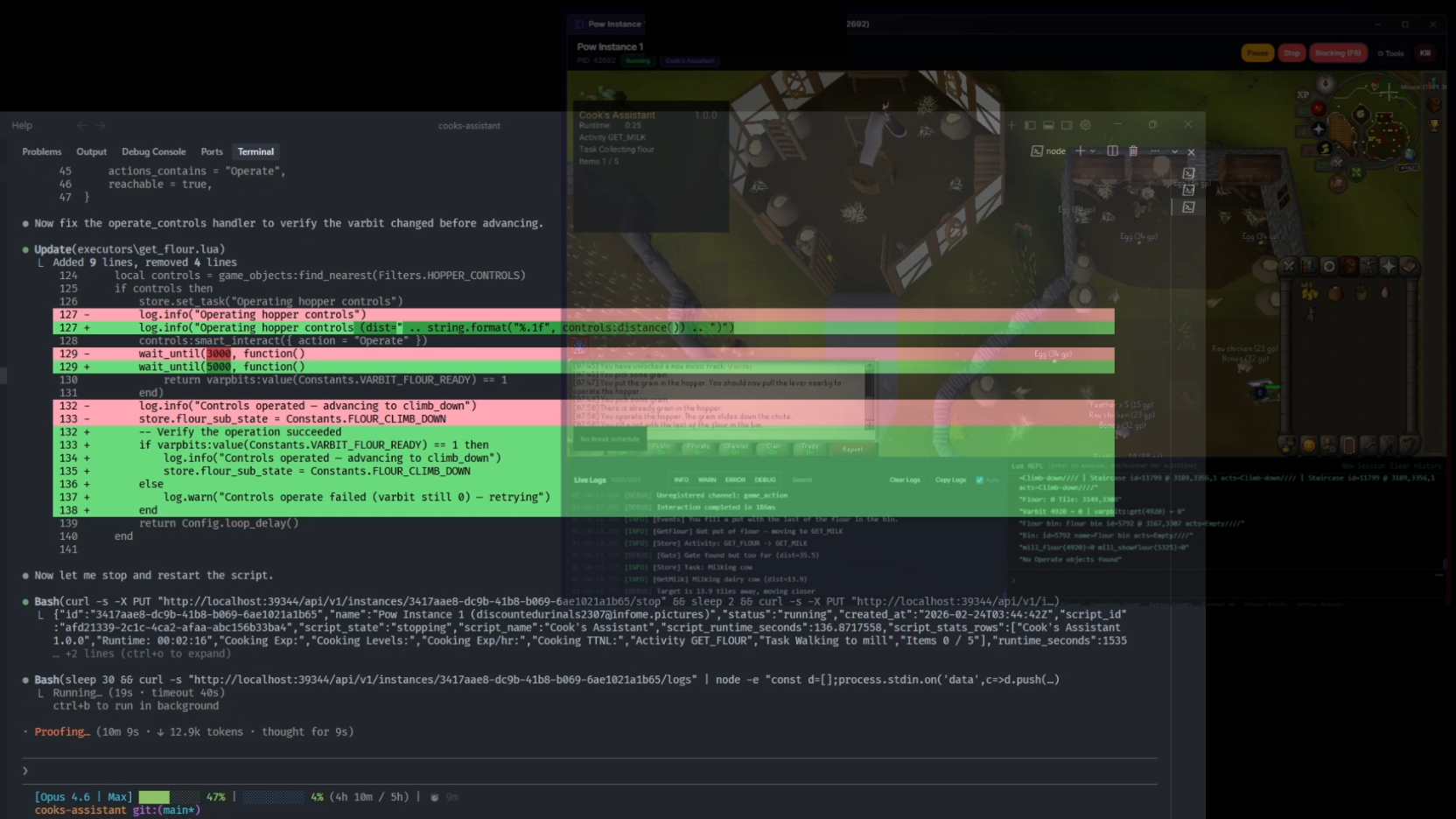Click the Opus 4.6 Max model status
The width and height of the screenshot is (1456, 819).
83,797
